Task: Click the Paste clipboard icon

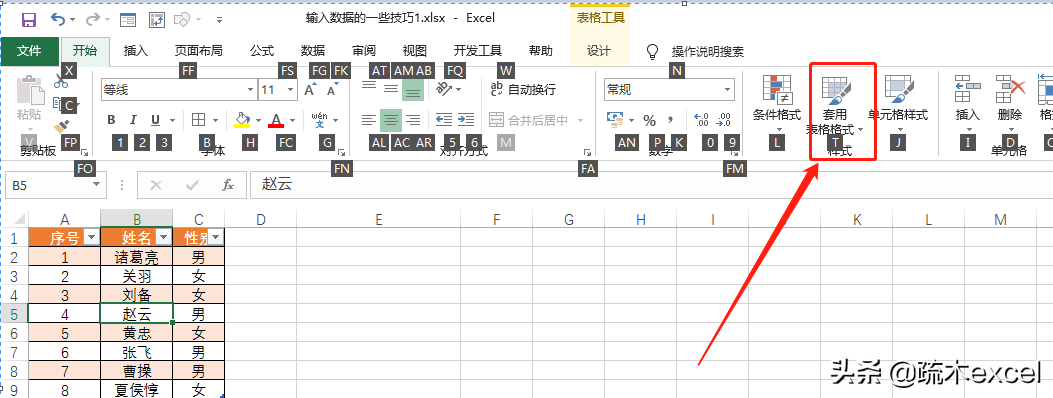Action: coord(30,91)
